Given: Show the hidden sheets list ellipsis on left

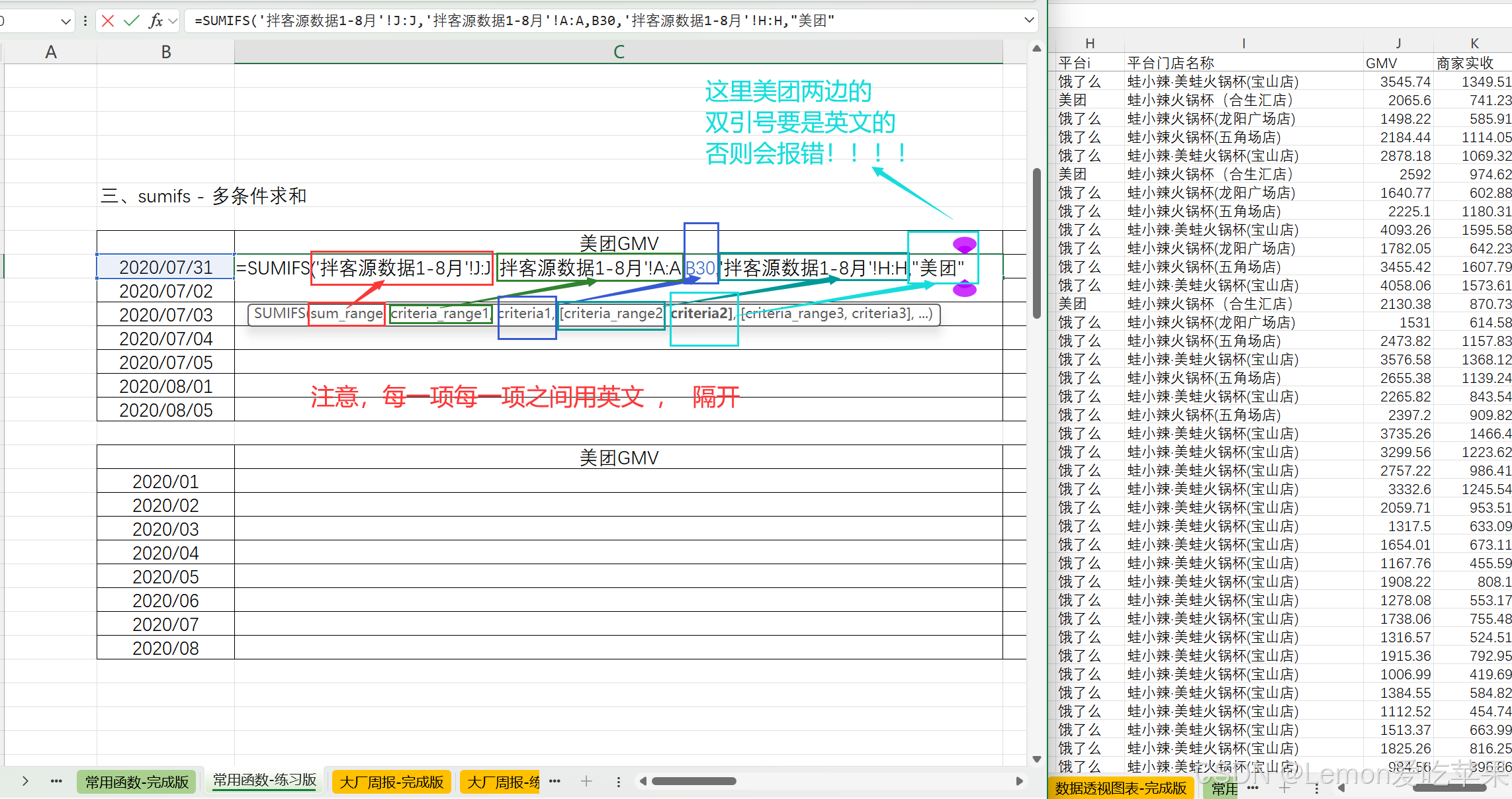Looking at the screenshot, I should point(56,782).
